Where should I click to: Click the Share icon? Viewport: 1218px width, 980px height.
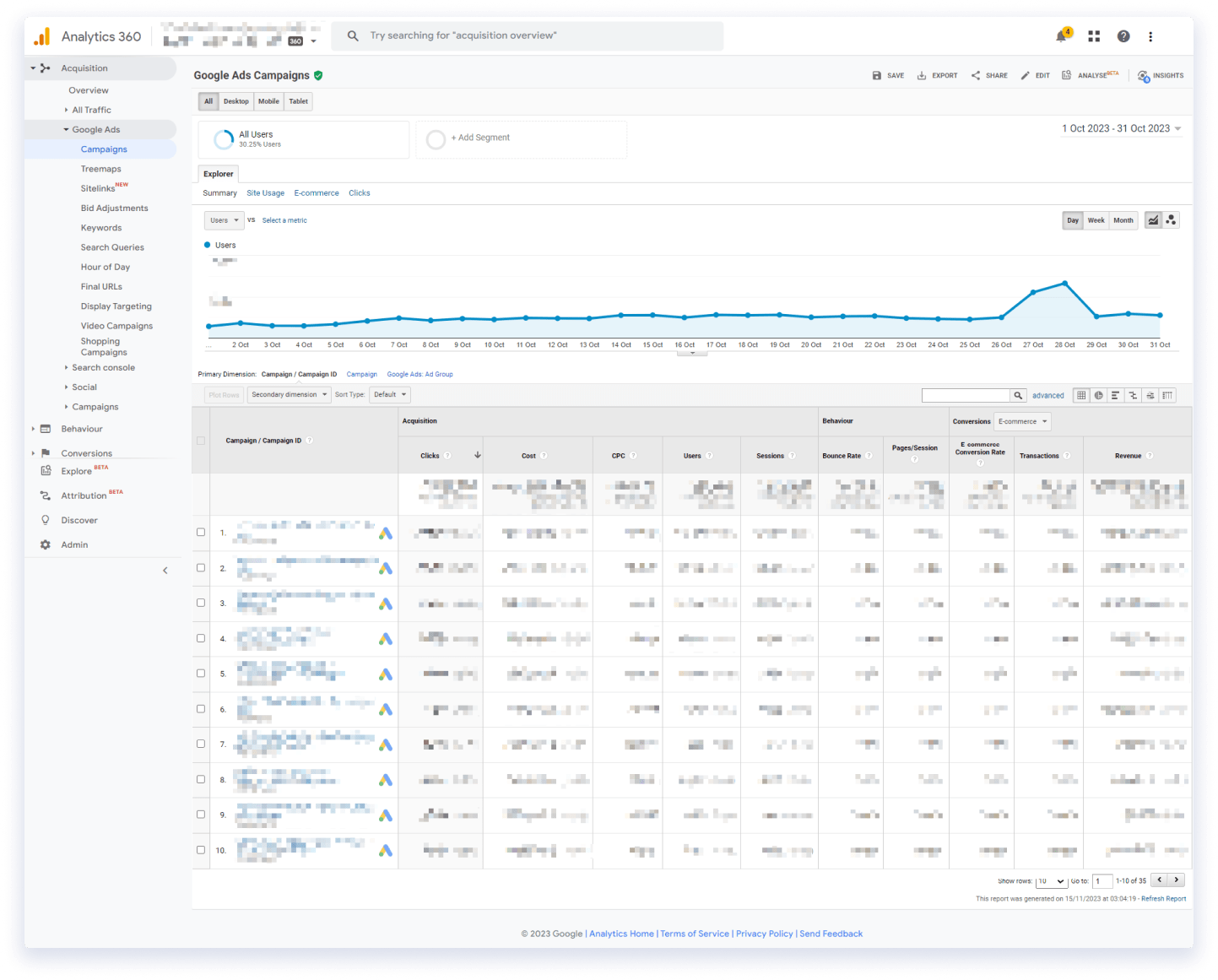(x=976, y=75)
